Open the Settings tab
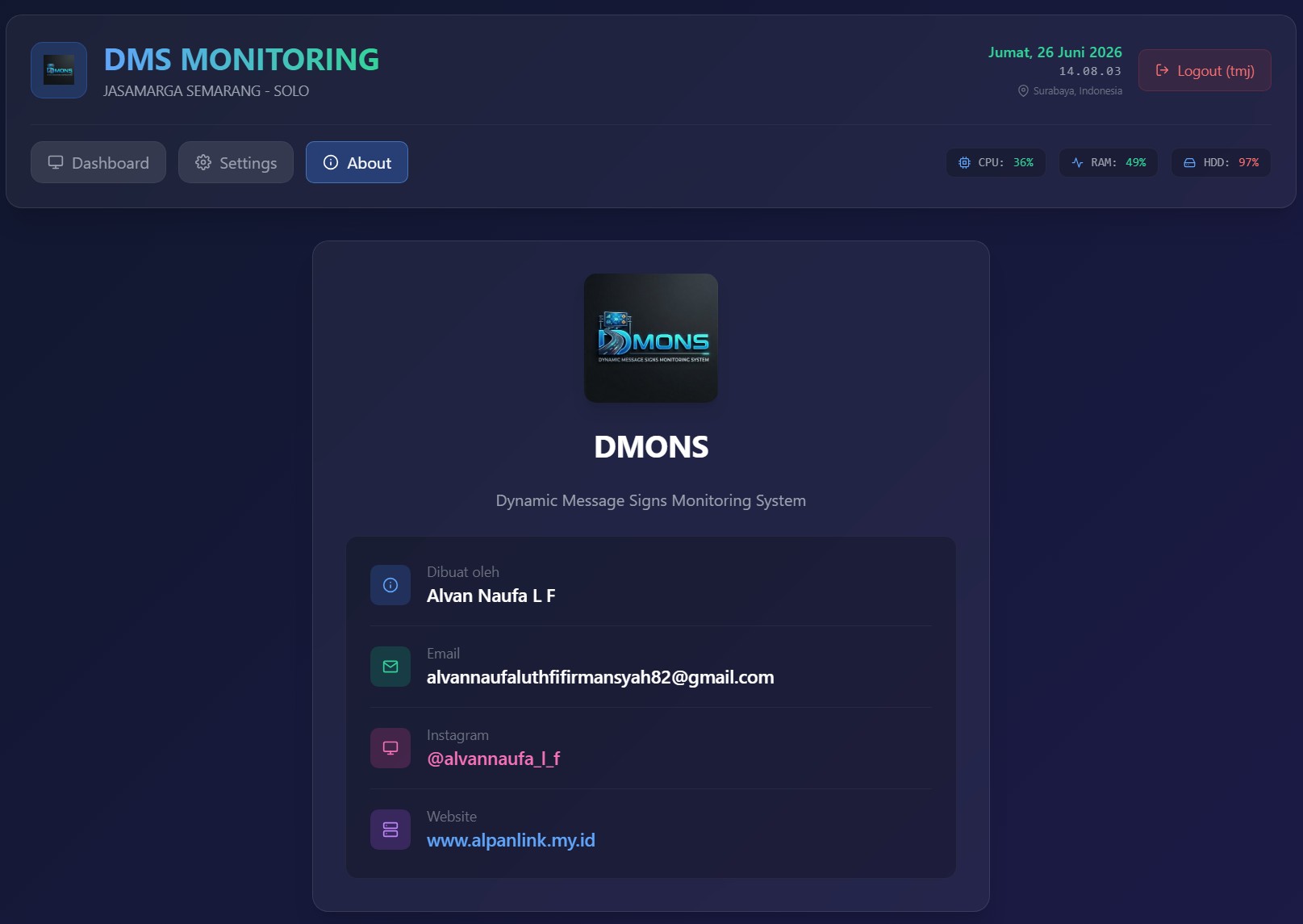Viewport: 1303px width, 924px height. 236,162
